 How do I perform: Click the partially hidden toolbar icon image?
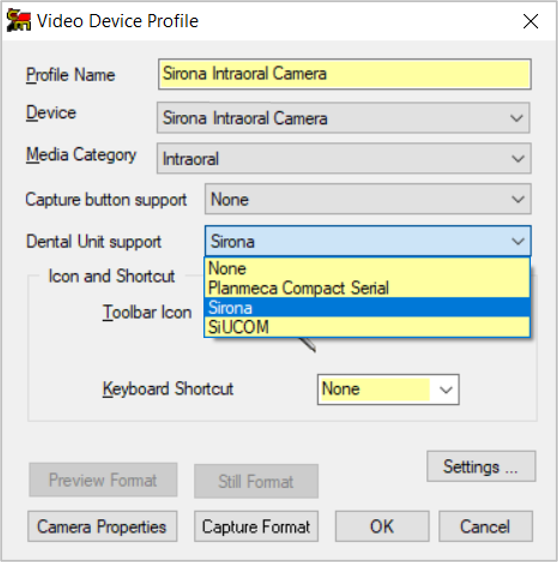pos(307,344)
